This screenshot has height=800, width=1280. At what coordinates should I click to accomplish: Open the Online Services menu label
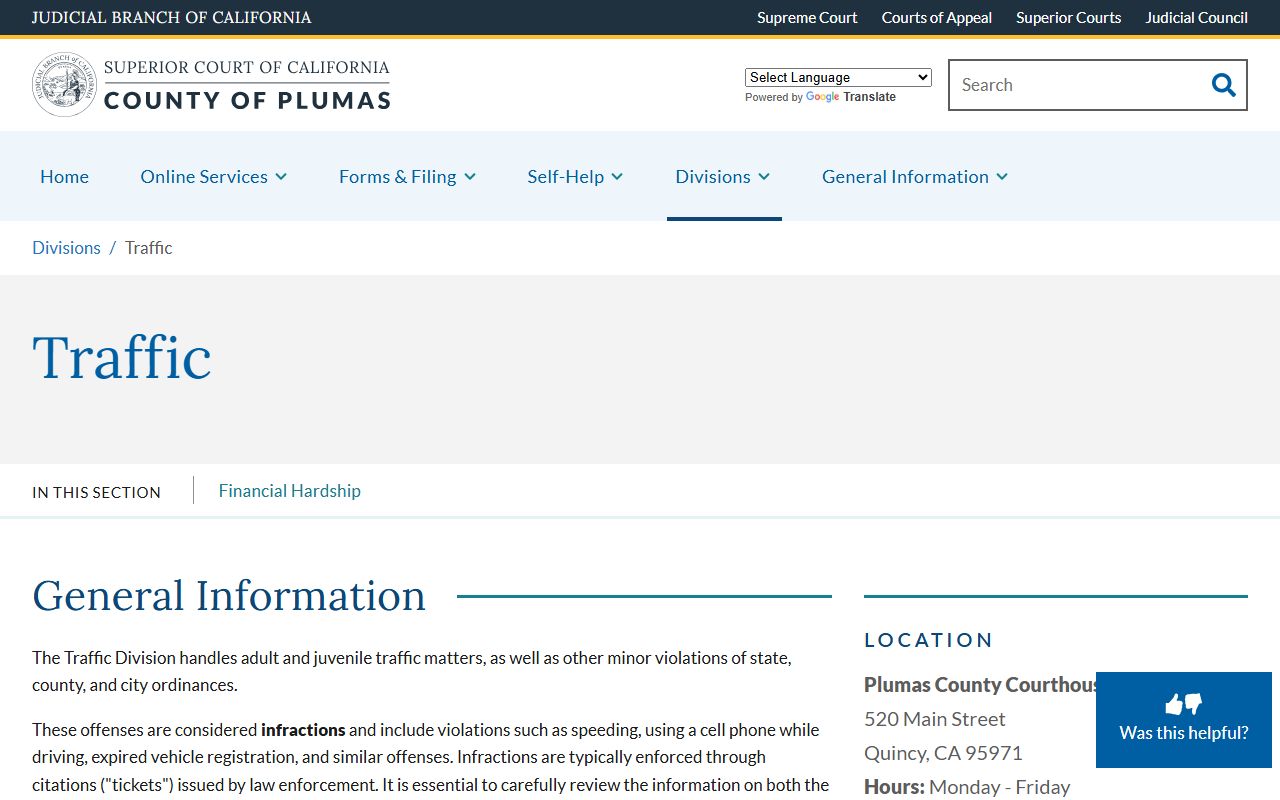point(204,176)
